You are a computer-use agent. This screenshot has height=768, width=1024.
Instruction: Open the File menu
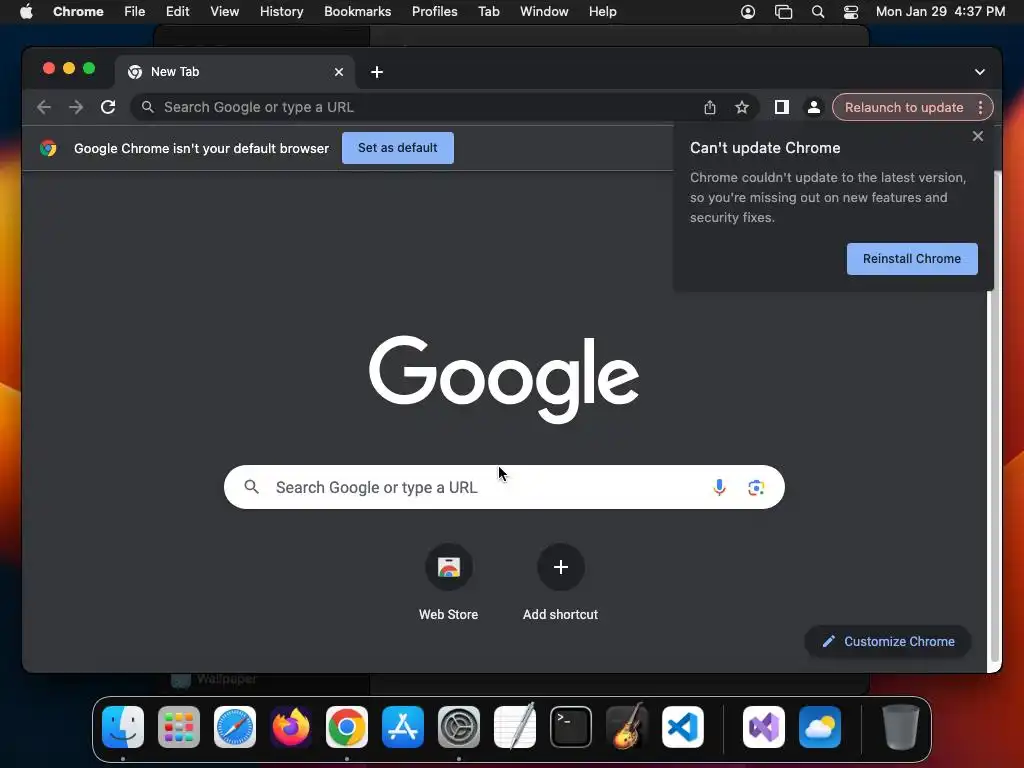click(135, 12)
